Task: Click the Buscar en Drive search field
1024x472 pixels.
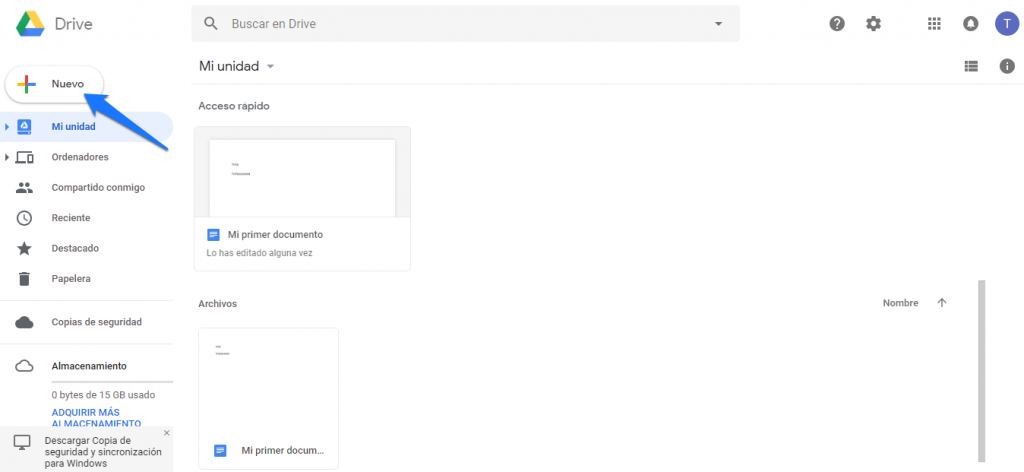Action: pos(460,23)
